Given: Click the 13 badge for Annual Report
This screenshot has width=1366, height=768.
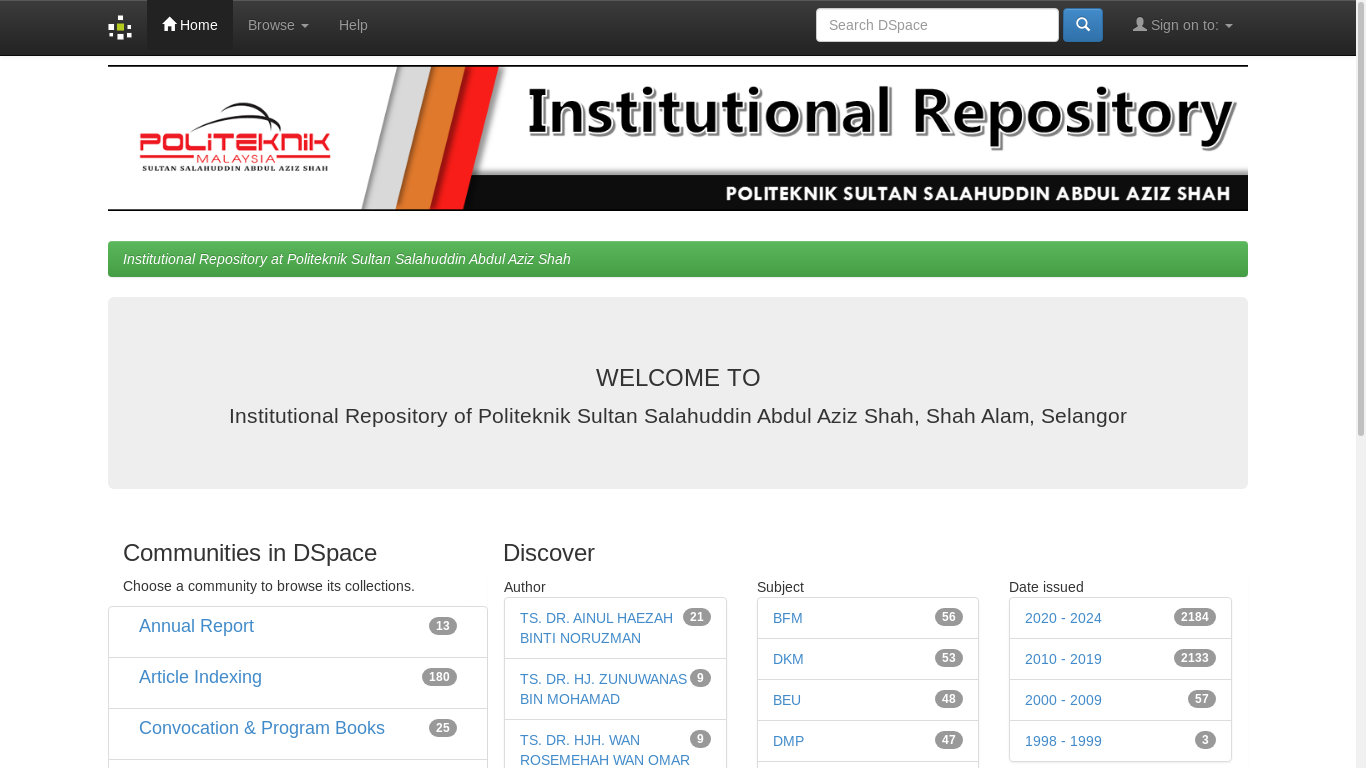Looking at the screenshot, I should [x=443, y=626].
